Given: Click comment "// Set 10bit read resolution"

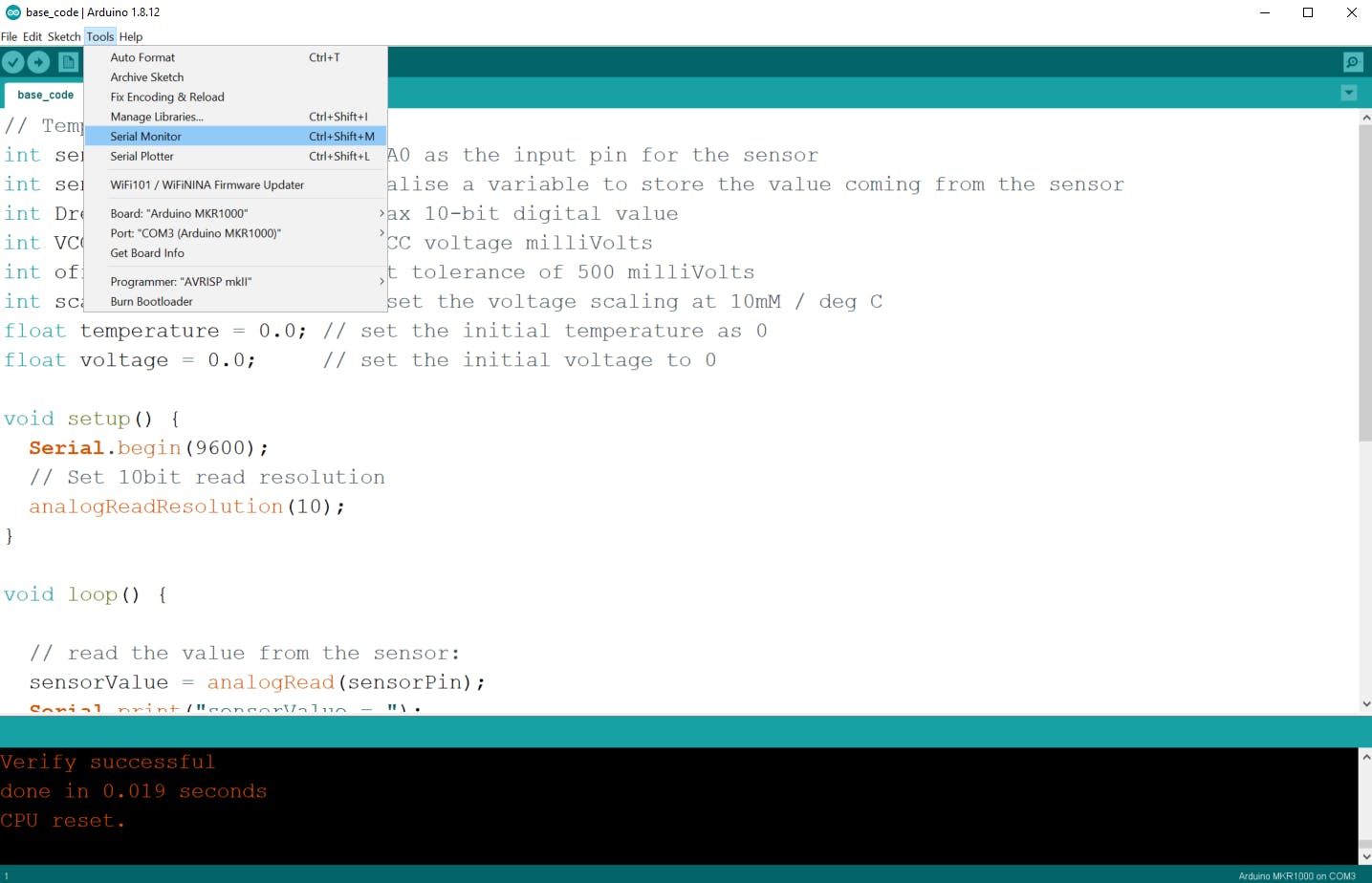Looking at the screenshot, I should pyautogui.click(x=207, y=477).
